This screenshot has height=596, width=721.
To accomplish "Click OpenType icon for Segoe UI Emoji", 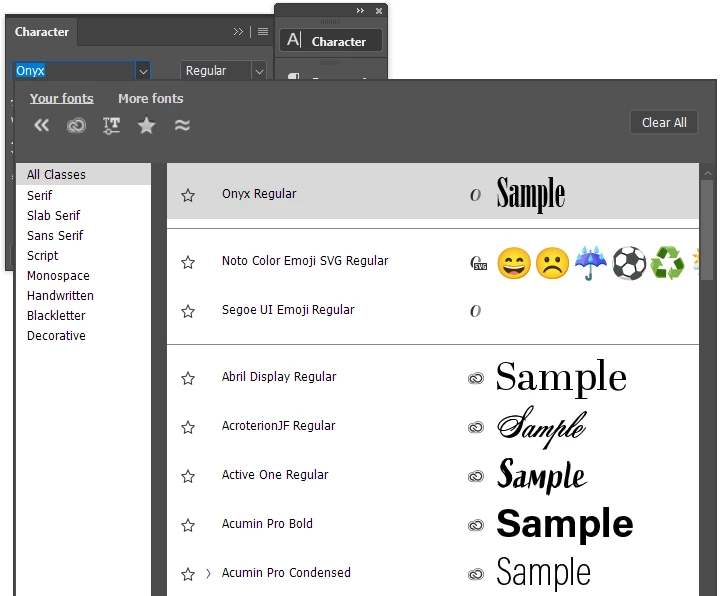I will point(475,311).
